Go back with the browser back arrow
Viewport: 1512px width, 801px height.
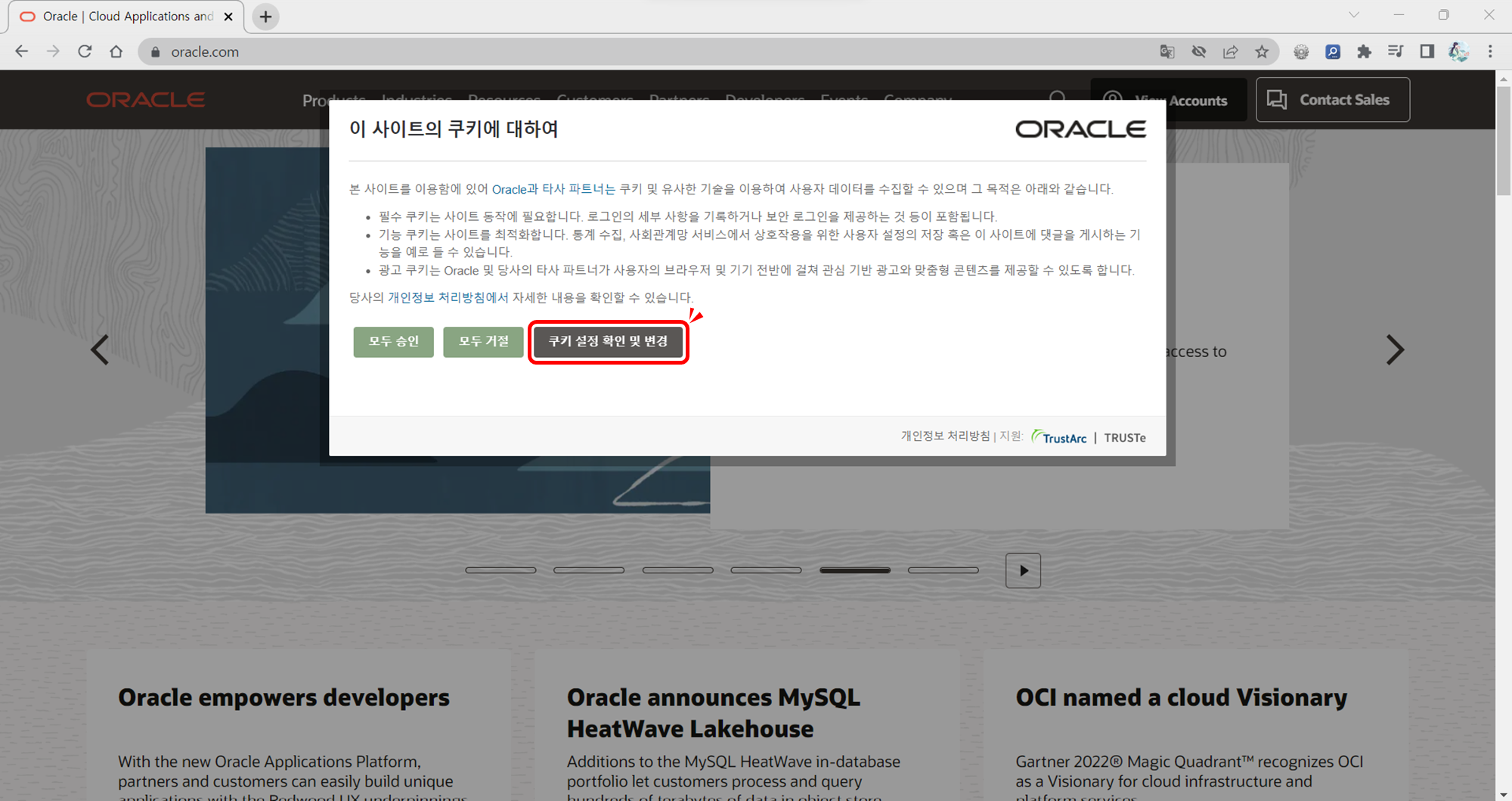tap(22, 51)
